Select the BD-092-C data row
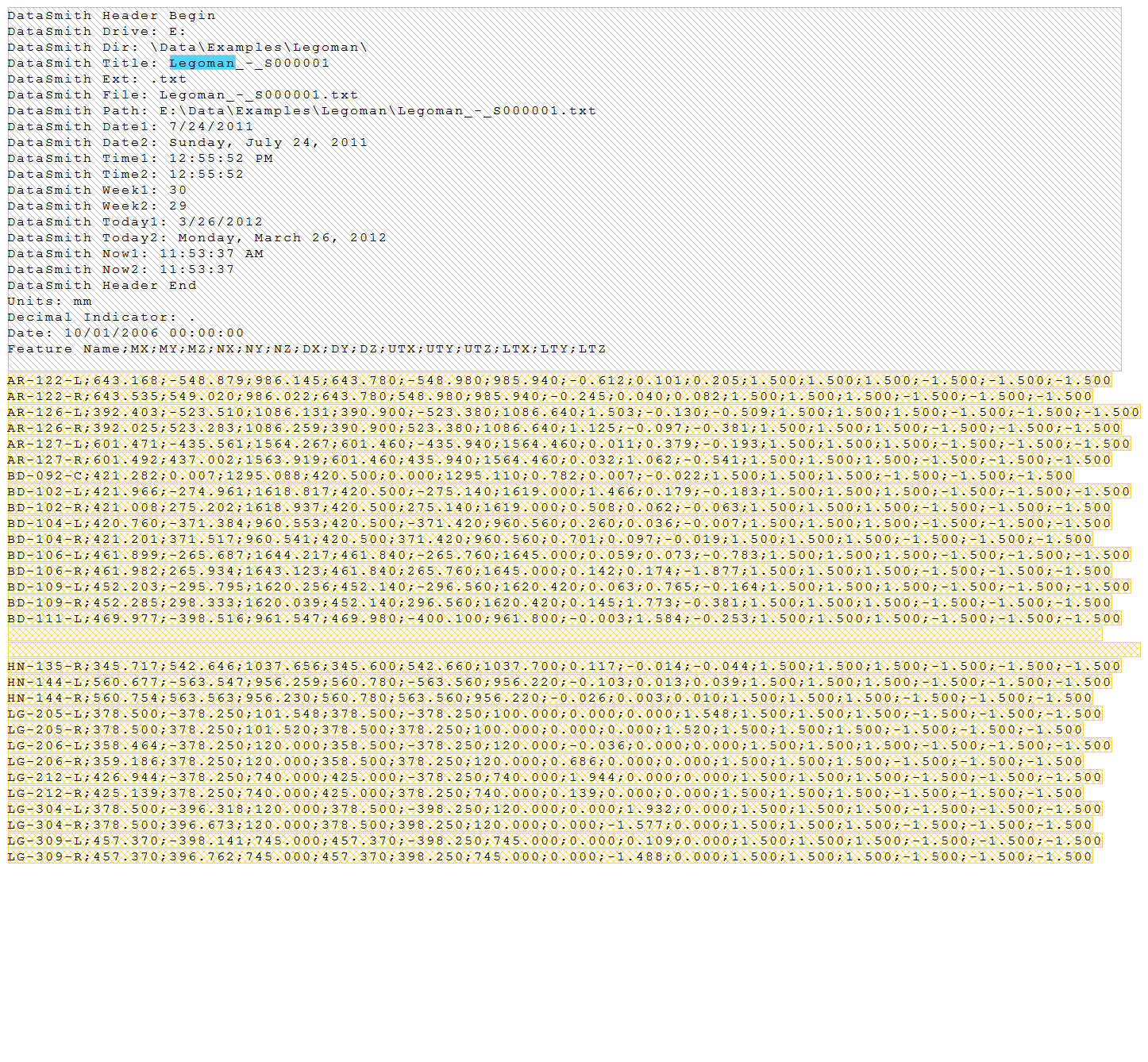Viewport: 1148px width, 1062px height. [x=540, y=475]
